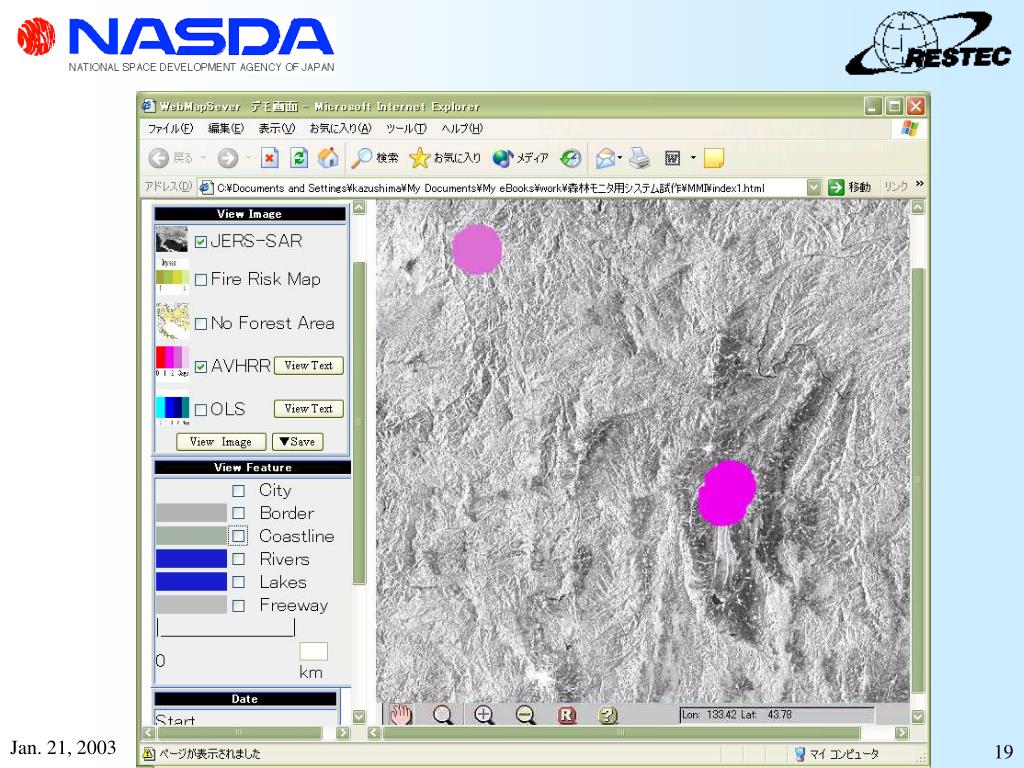Click View Text button next to AVHRR
Viewport: 1024px width, 768px height.
coord(308,366)
